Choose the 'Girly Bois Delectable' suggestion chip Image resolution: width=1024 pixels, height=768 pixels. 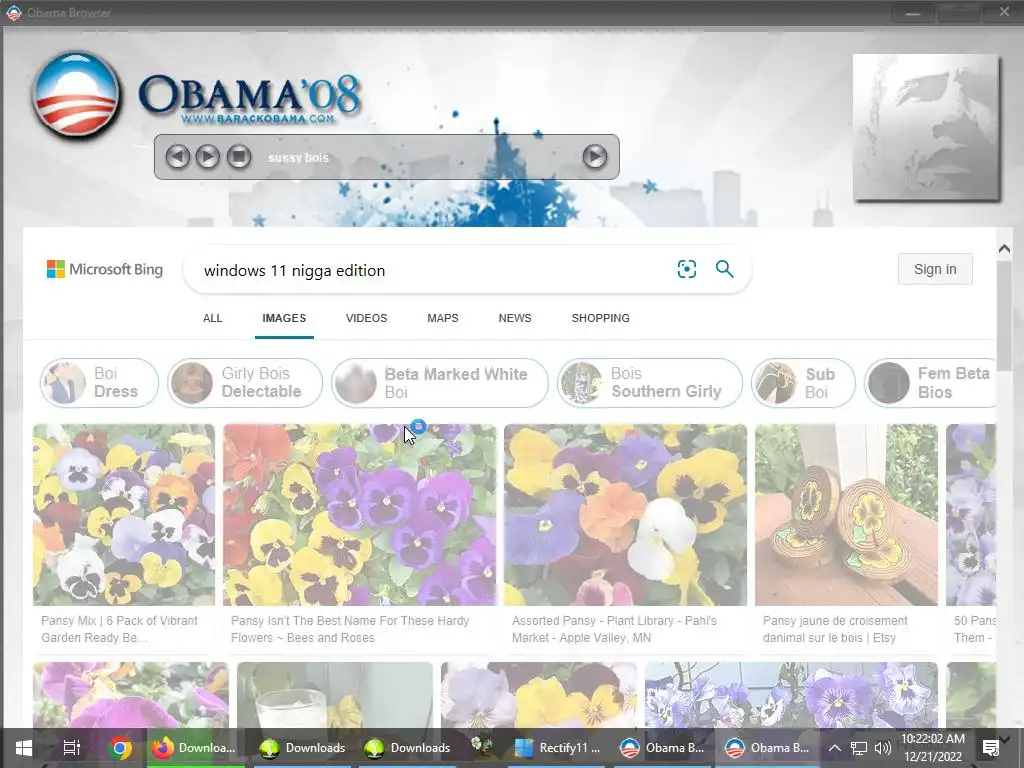pos(245,383)
